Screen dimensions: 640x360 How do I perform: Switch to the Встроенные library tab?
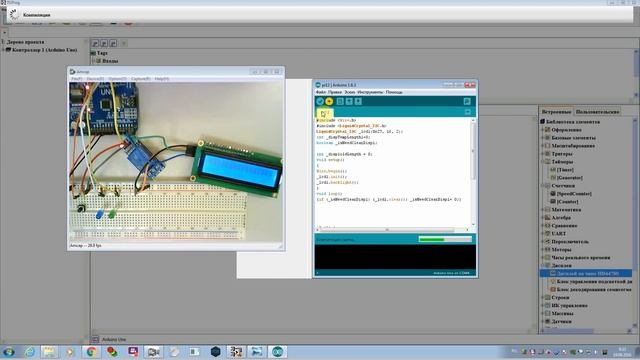(x=556, y=111)
